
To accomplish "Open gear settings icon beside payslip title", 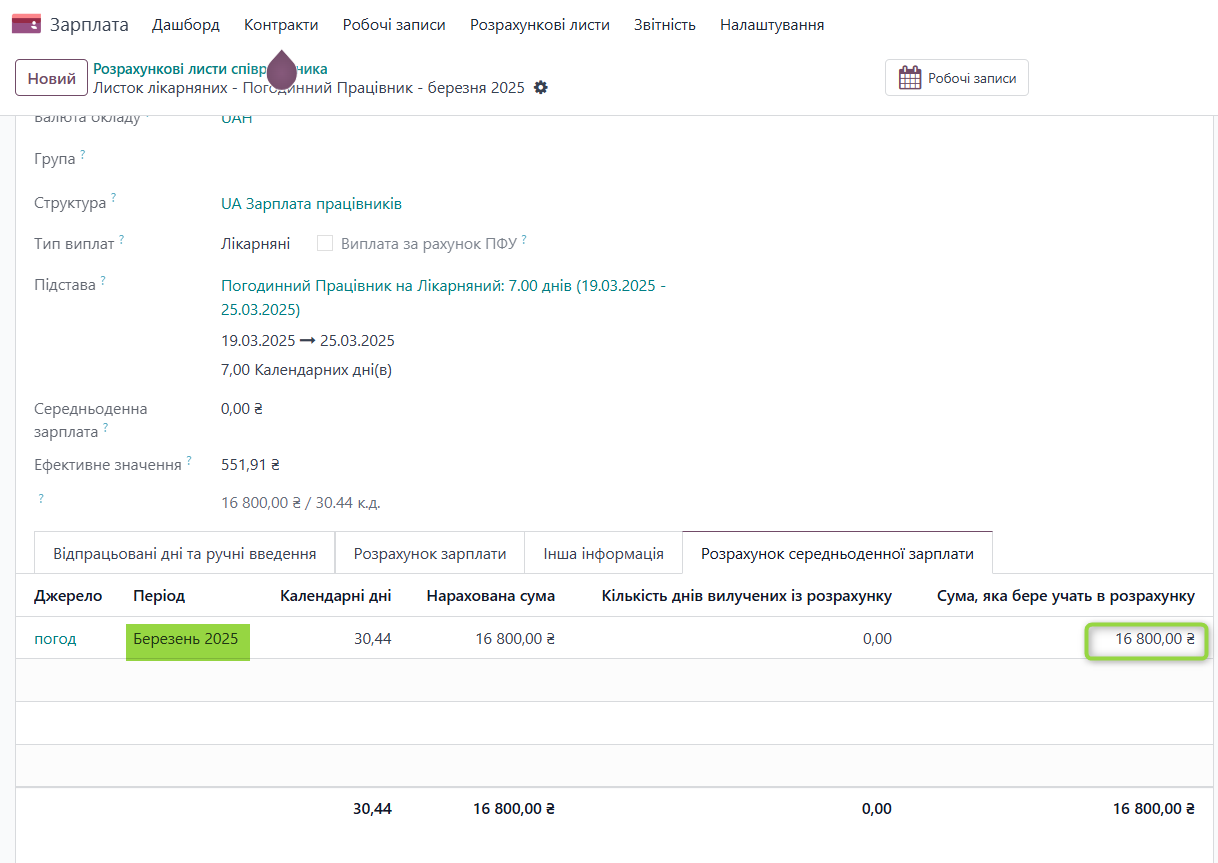I will (541, 88).
